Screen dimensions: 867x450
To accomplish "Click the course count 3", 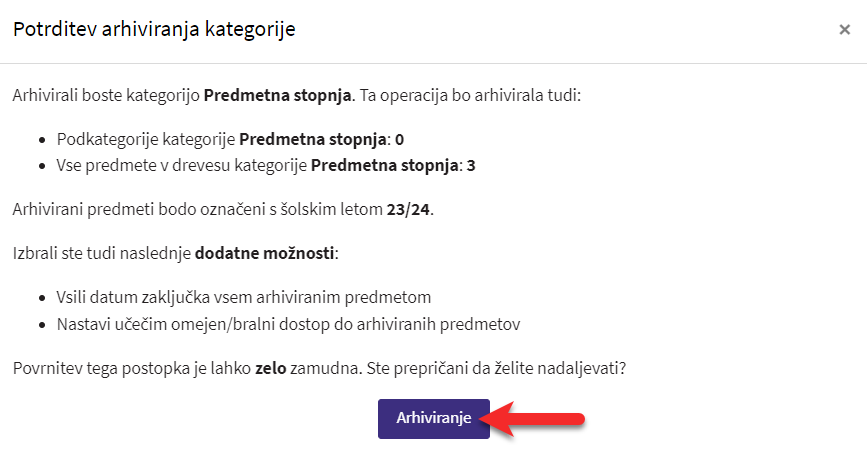I will coord(471,165).
